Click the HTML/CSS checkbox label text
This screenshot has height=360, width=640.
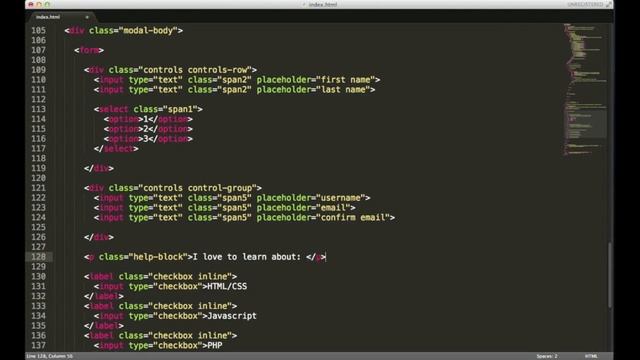tap(227, 287)
